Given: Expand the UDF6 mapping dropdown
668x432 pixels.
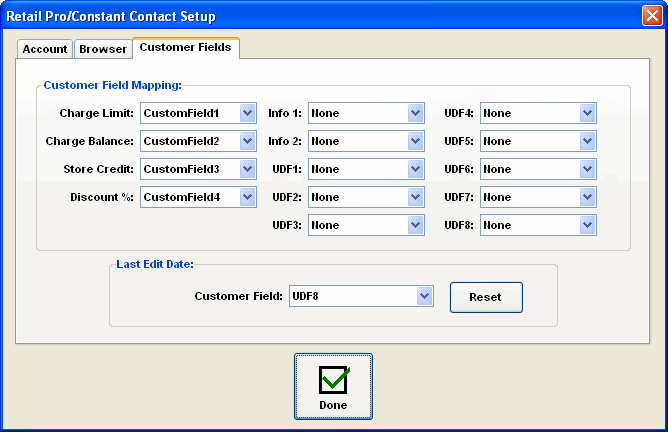Looking at the screenshot, I should [x=587, y=170].
